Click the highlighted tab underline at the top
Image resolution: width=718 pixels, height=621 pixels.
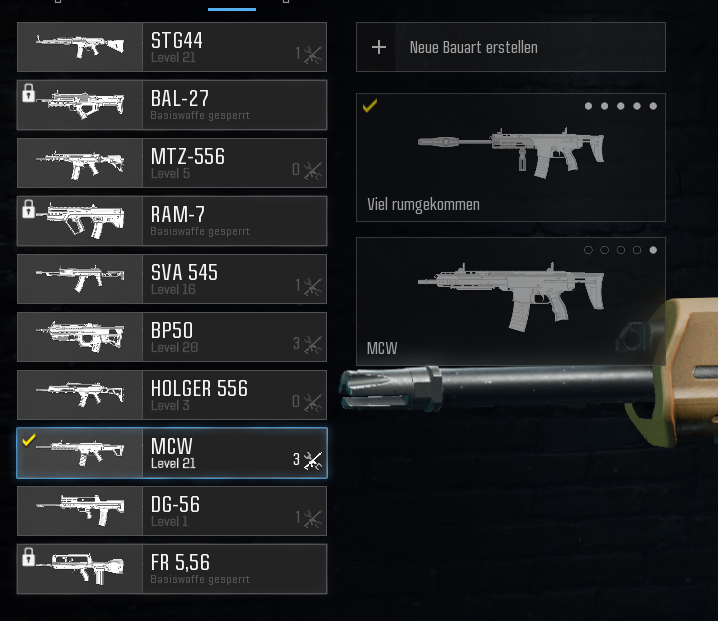click(x=232, y=9)
